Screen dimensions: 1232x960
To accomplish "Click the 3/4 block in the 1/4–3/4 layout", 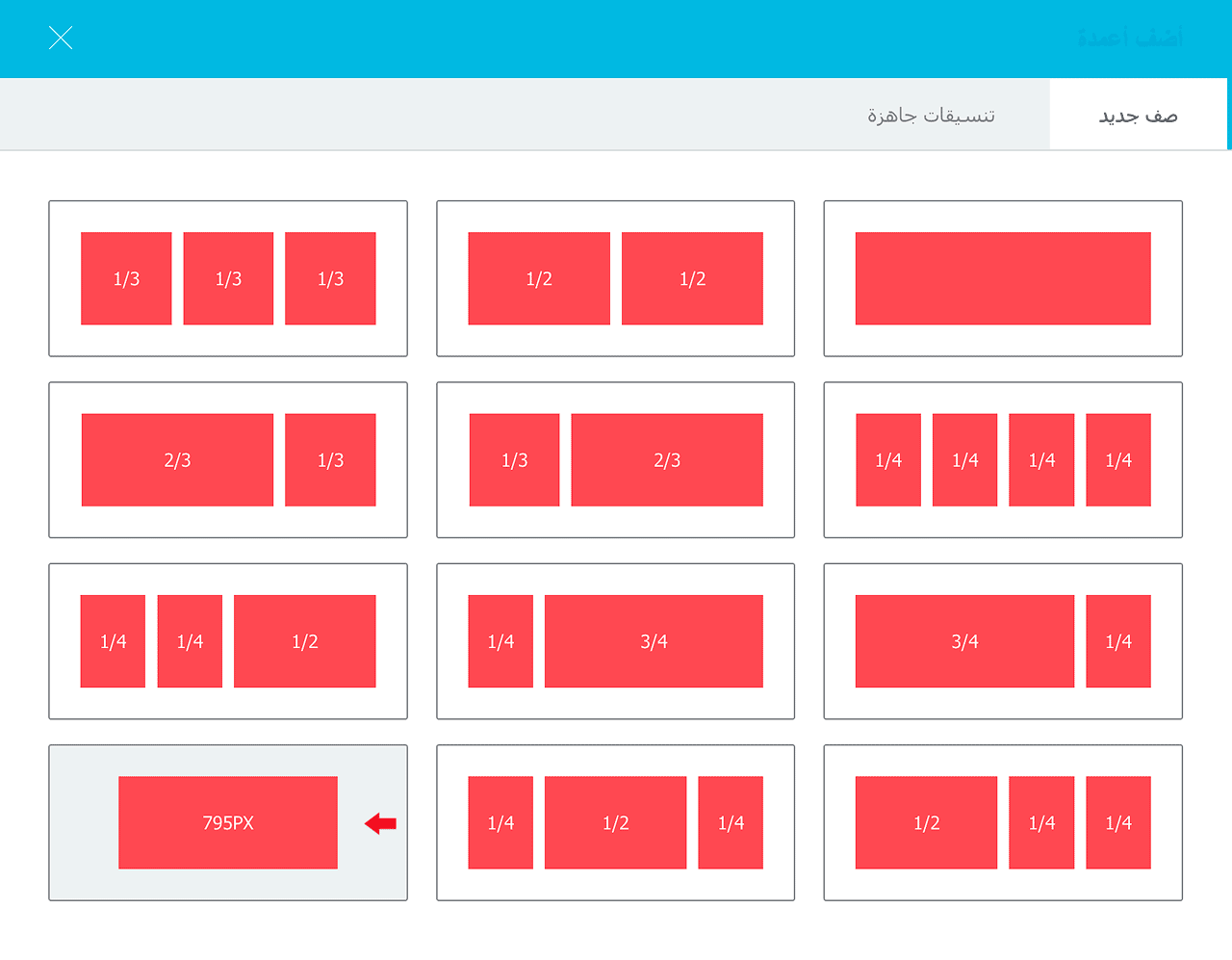I will pos(654,641).
